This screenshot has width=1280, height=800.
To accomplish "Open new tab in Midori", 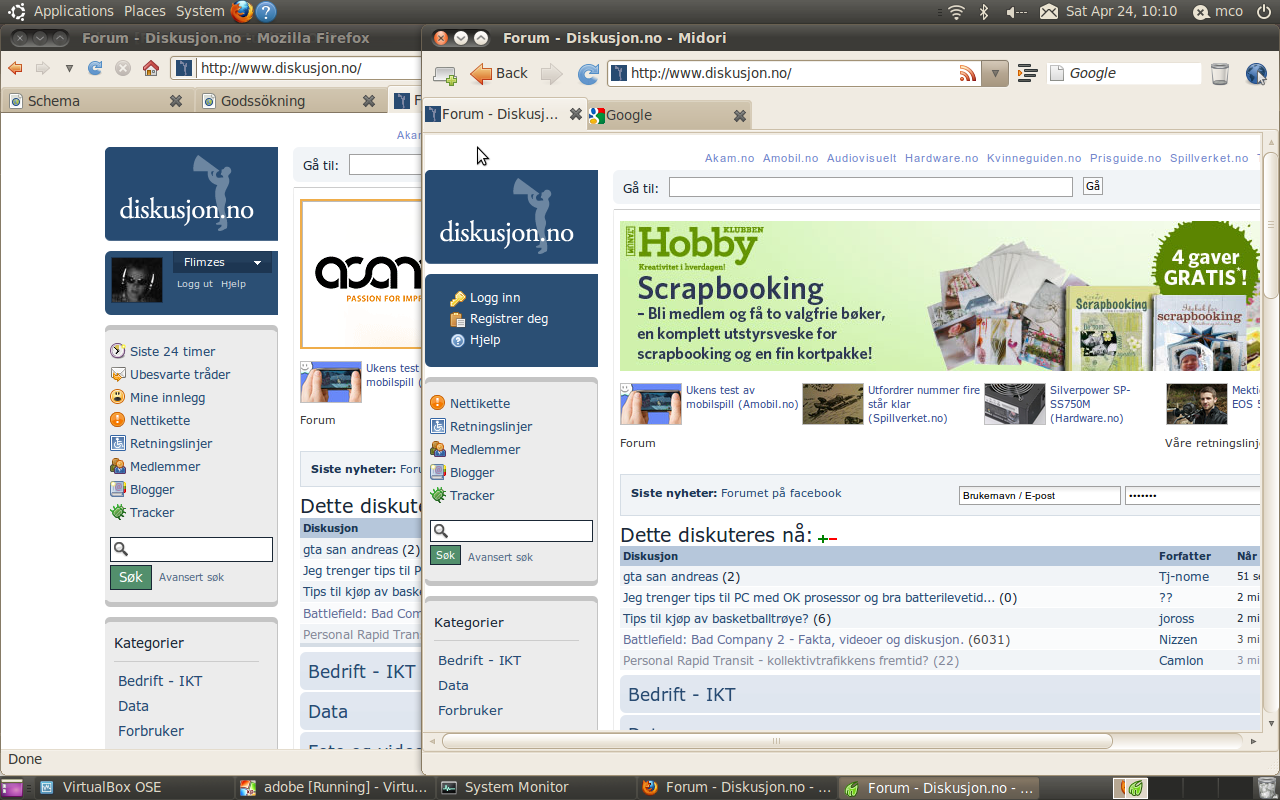I will (445, 73).
